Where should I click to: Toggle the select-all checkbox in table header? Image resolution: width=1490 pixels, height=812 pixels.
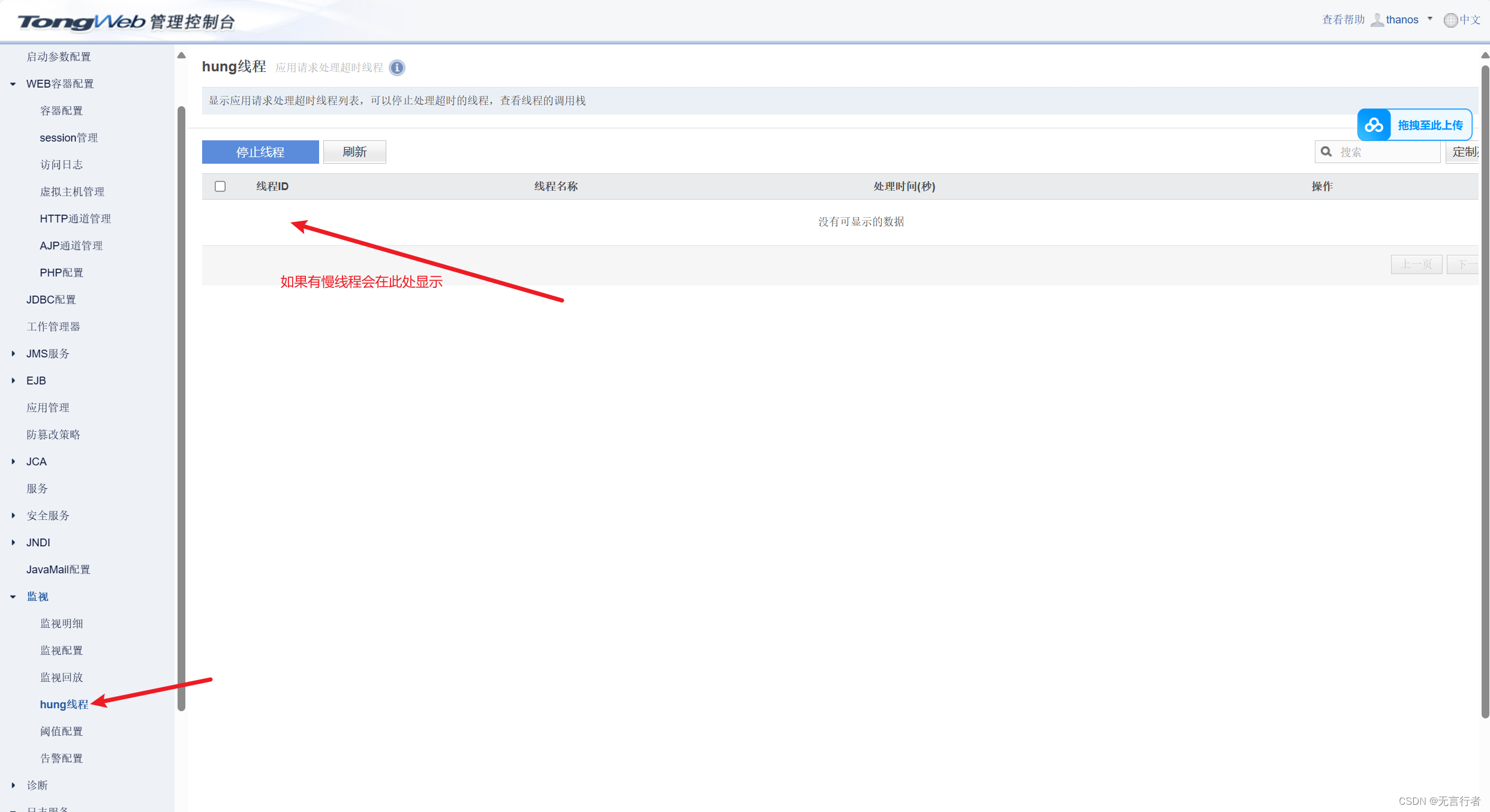(x=221, y=185)
